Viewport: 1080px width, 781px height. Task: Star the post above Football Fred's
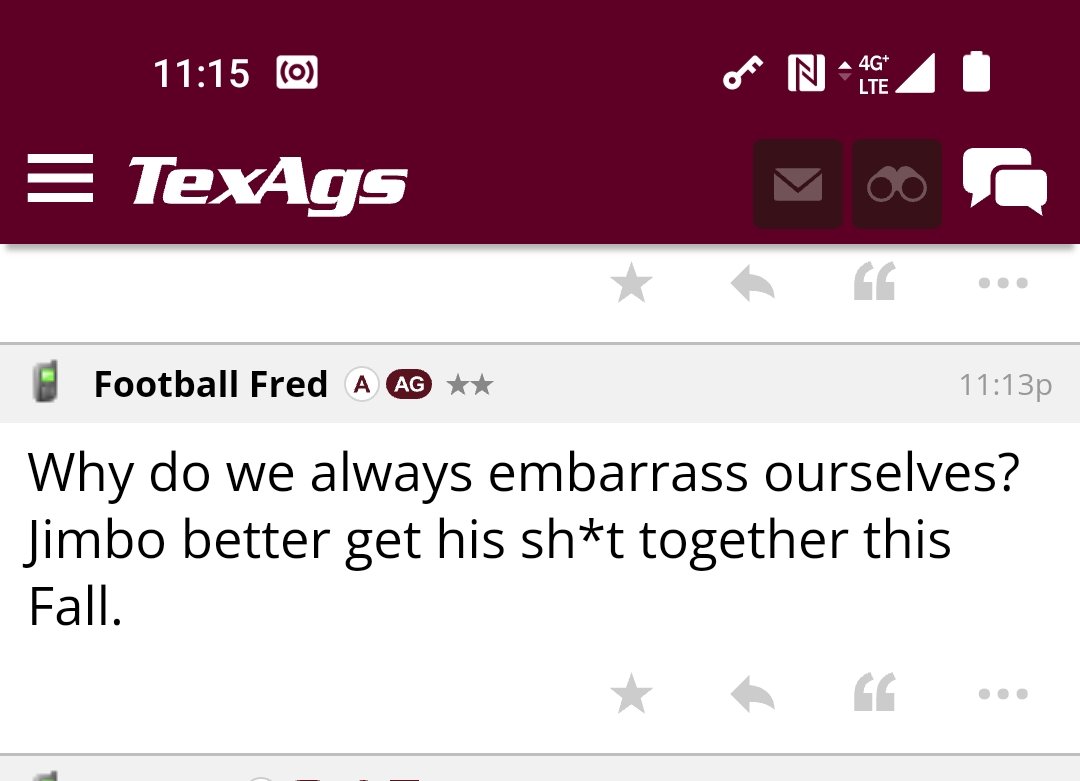click(631, 282)
